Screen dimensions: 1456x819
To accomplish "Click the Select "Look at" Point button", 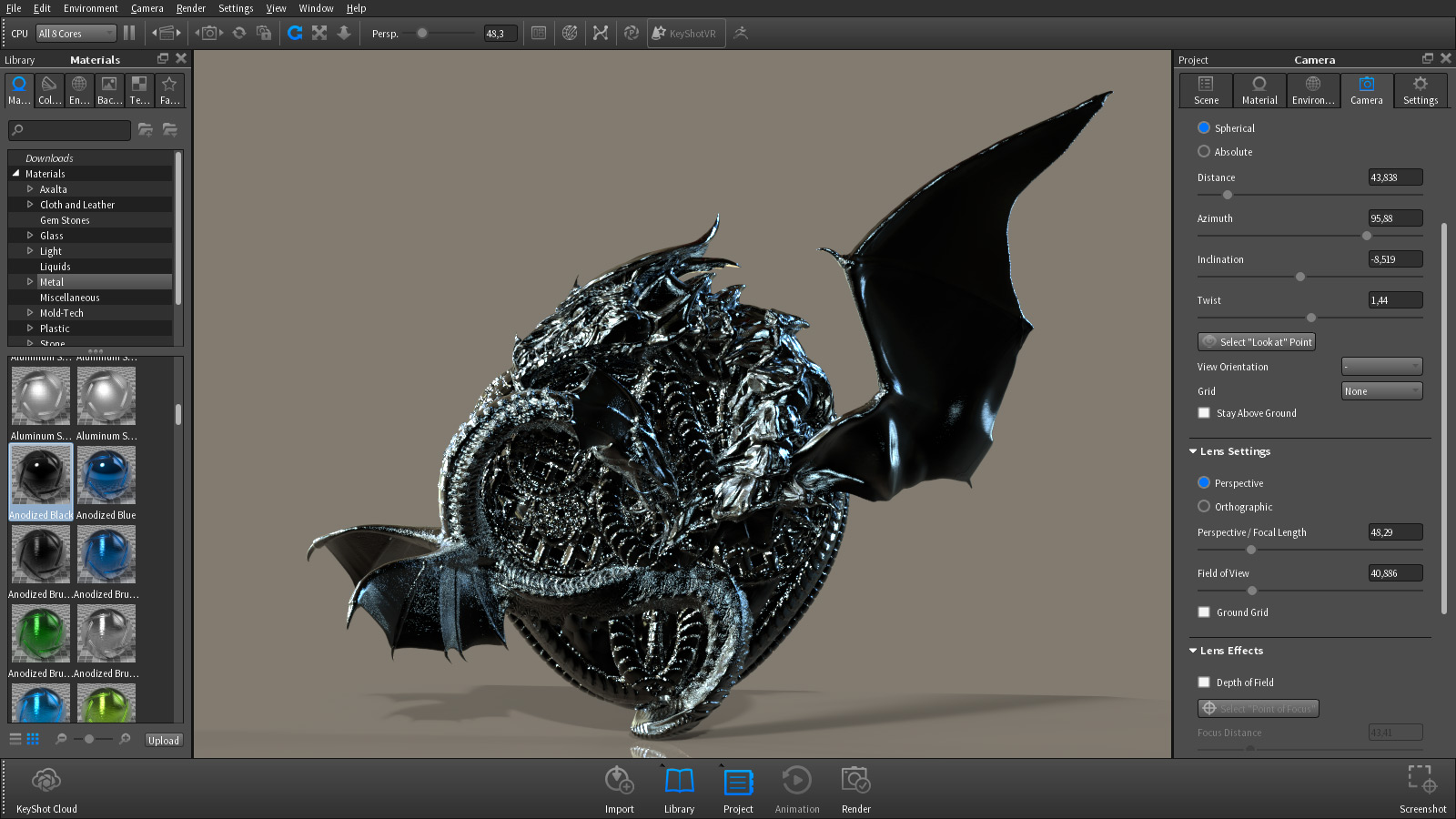I will click(x=1256, y=342).
